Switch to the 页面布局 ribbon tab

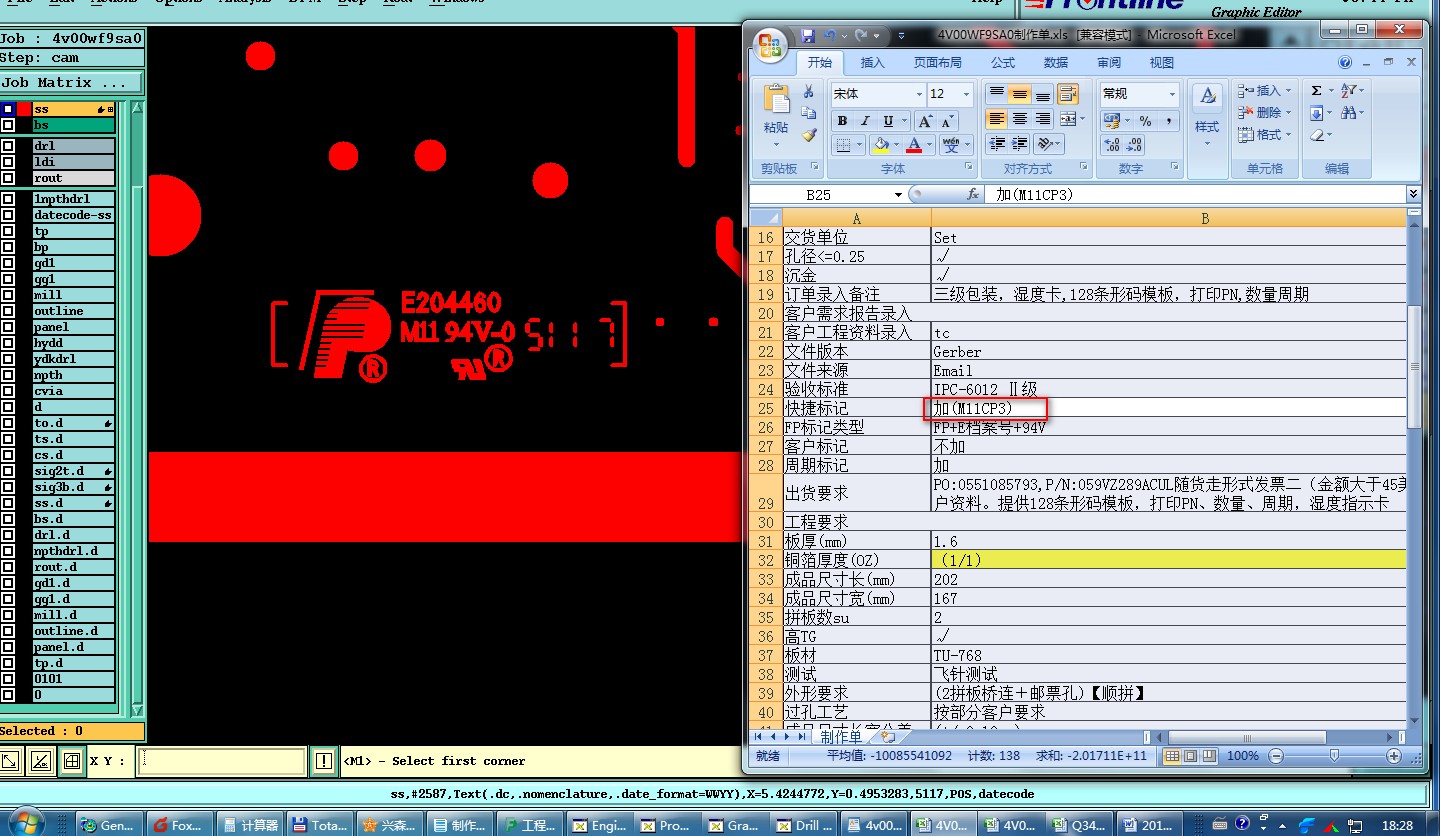pyautogui.click(x=937, y=63)
